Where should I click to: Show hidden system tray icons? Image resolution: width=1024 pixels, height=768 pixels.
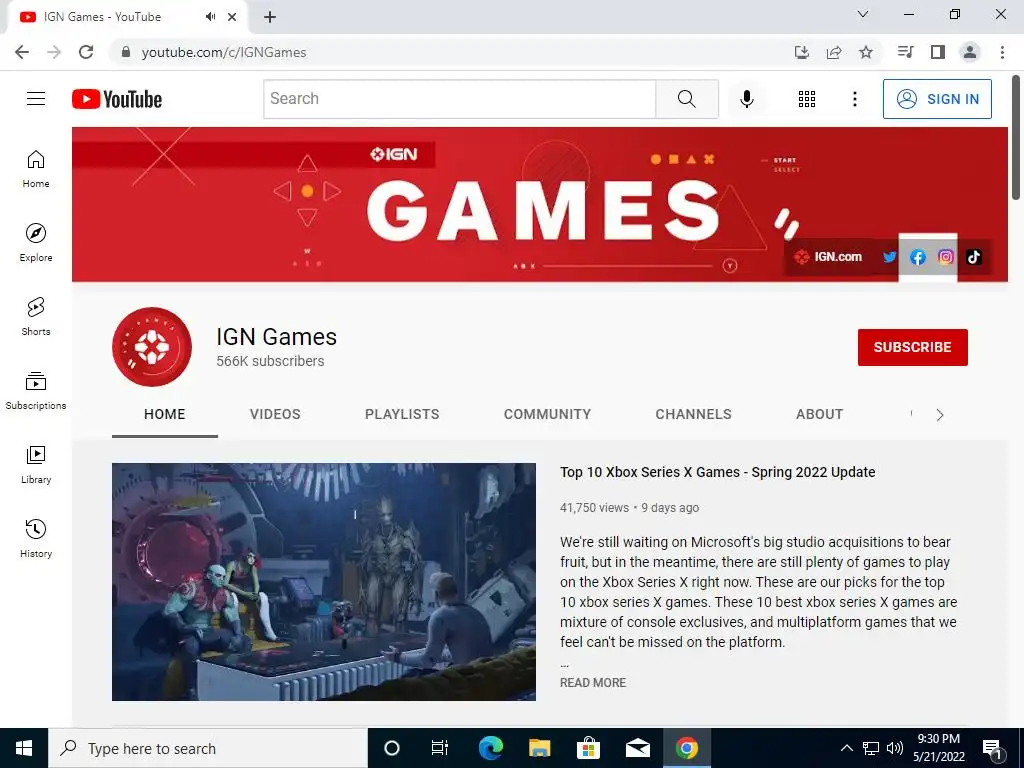coord(846,748)
